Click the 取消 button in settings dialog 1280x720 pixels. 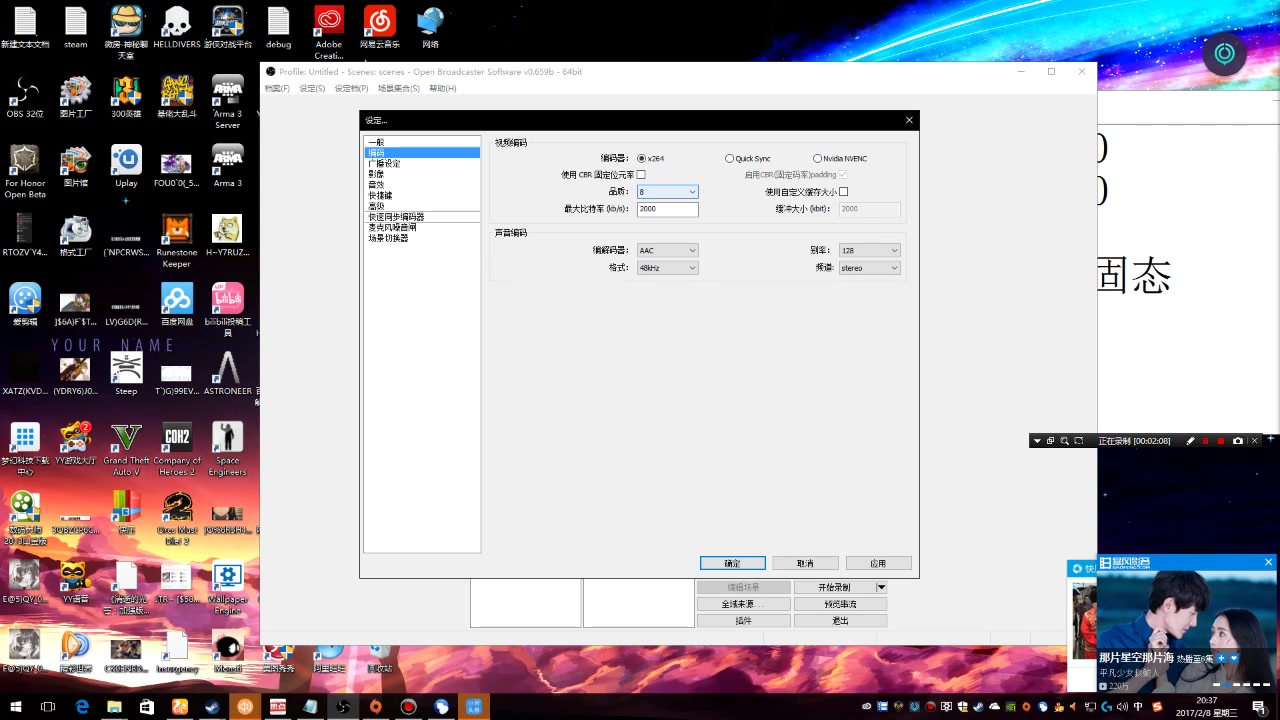pyautogui.click(x=805, y=563)
